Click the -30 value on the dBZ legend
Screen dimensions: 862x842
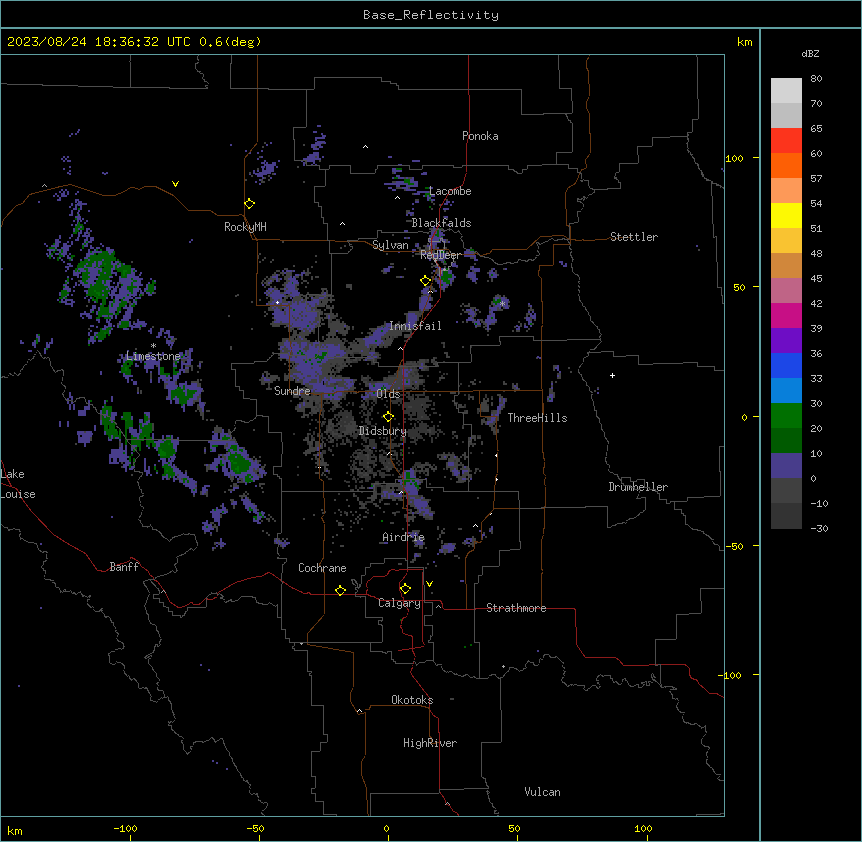[819, 529]
